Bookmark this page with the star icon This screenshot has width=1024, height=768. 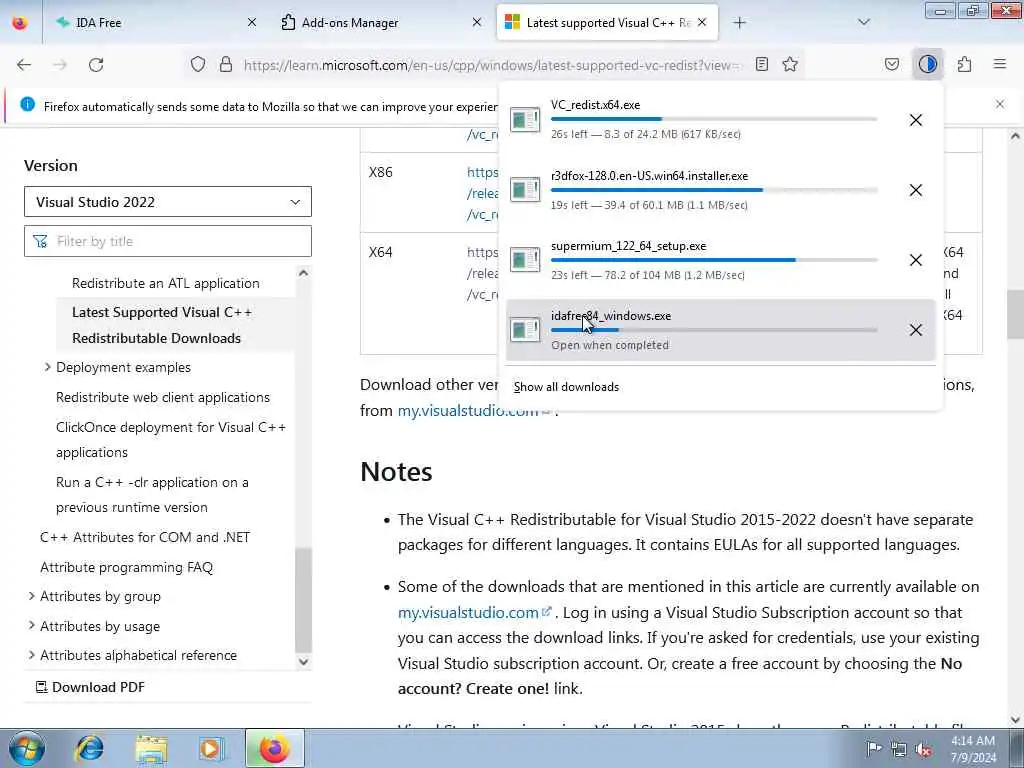pos(790,64)
